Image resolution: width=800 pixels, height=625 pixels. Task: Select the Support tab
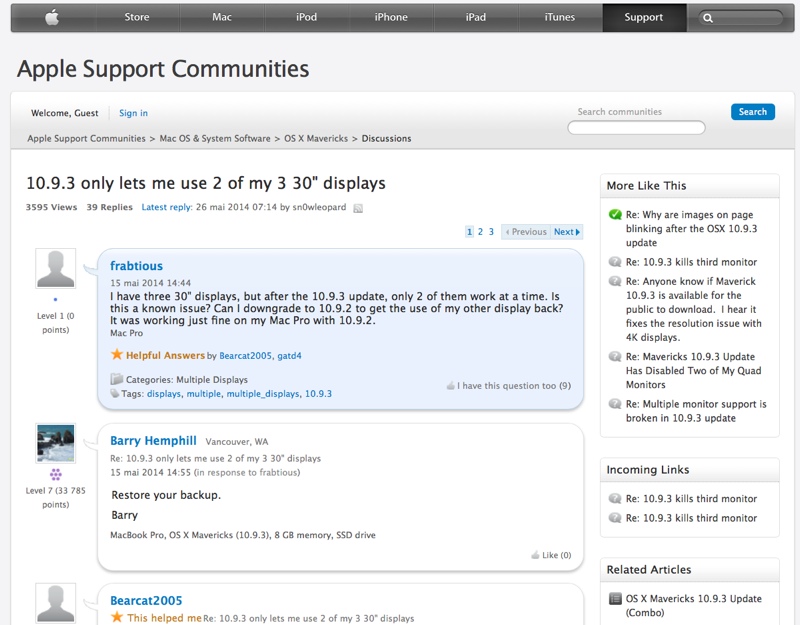coord(644,17)
